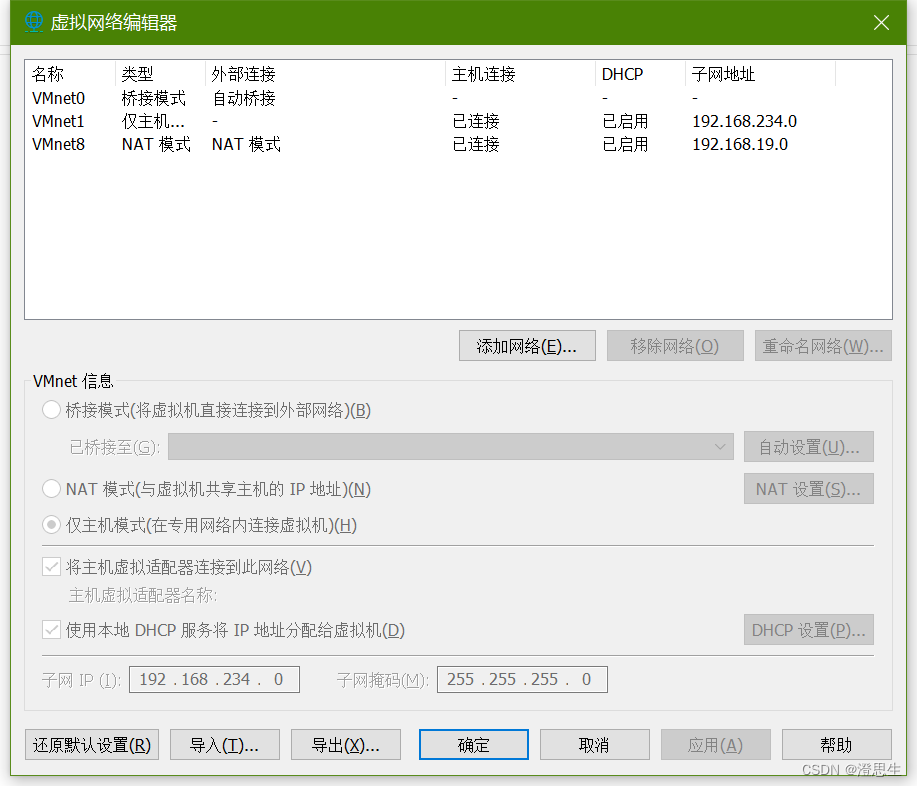Image resolution: width=917 pixels, height=786 pixels.
Task: Open DHCP 设置(P)... button
Action: 809,629
